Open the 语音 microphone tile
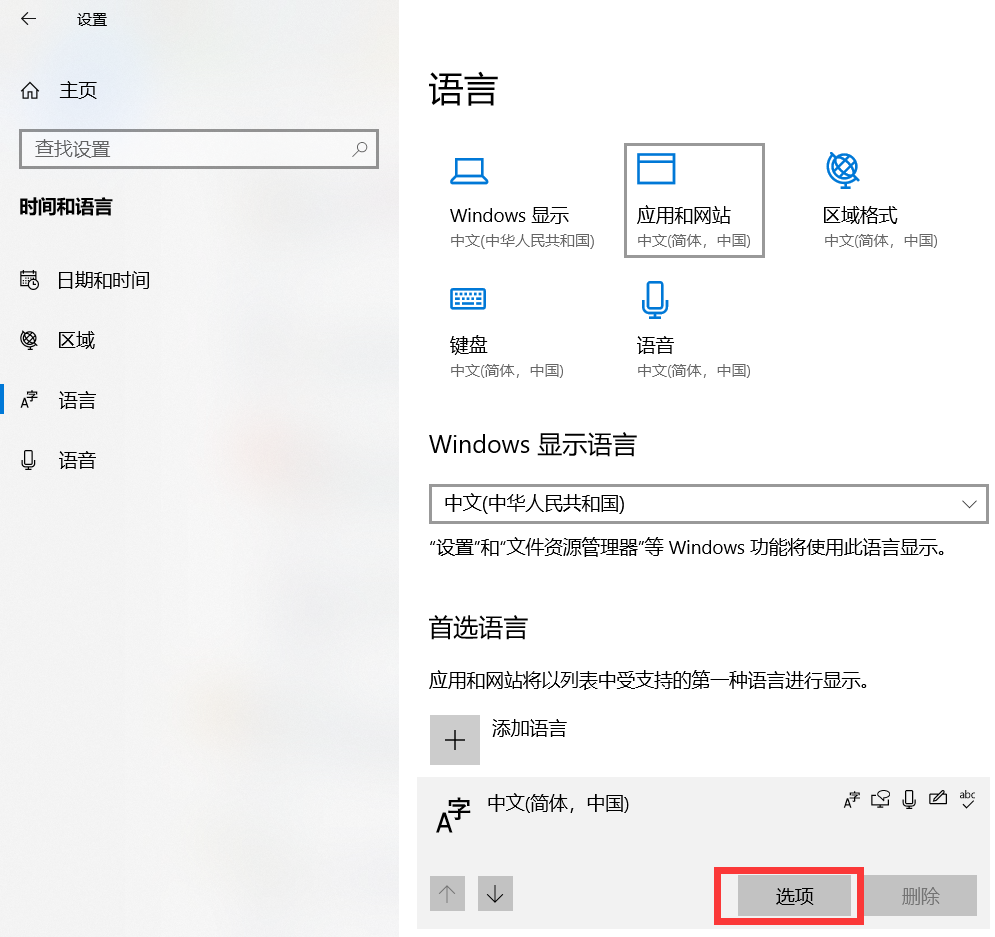 694,331
